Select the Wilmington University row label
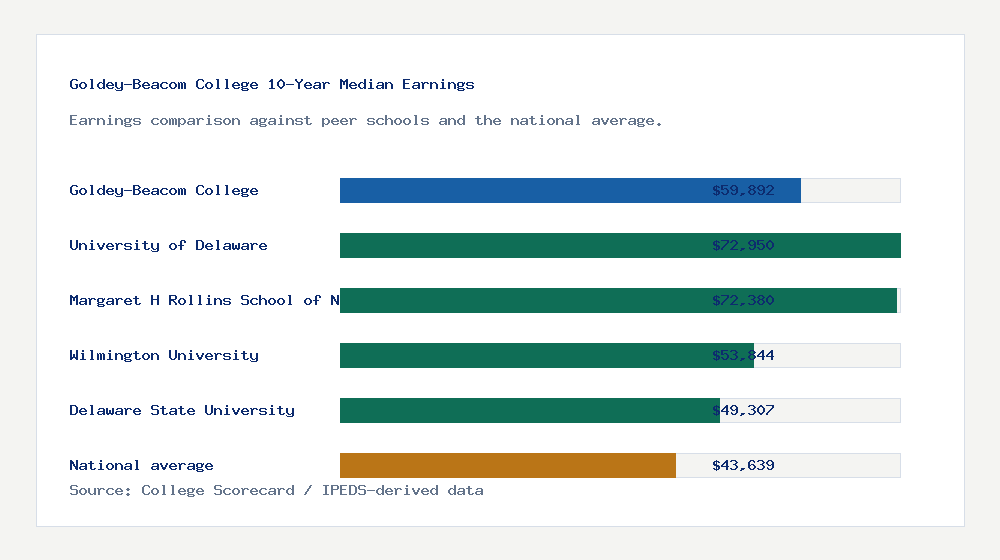This screenshot has height=560, width=1000. (164, 355)
